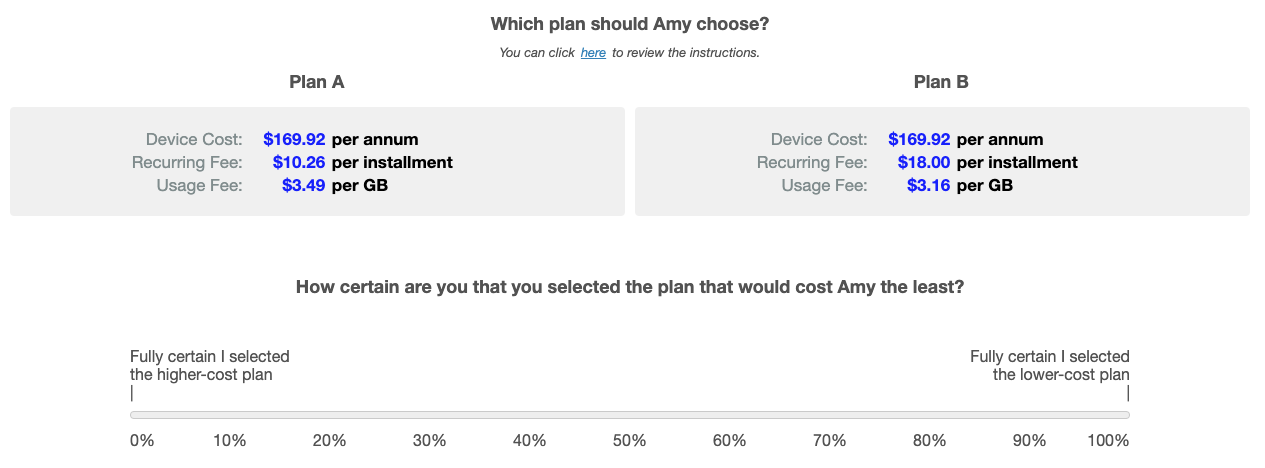1265x468 pixels.
Task: Set certainty slider to 20%
Action: pyautogui.click(x=330, y=415)
